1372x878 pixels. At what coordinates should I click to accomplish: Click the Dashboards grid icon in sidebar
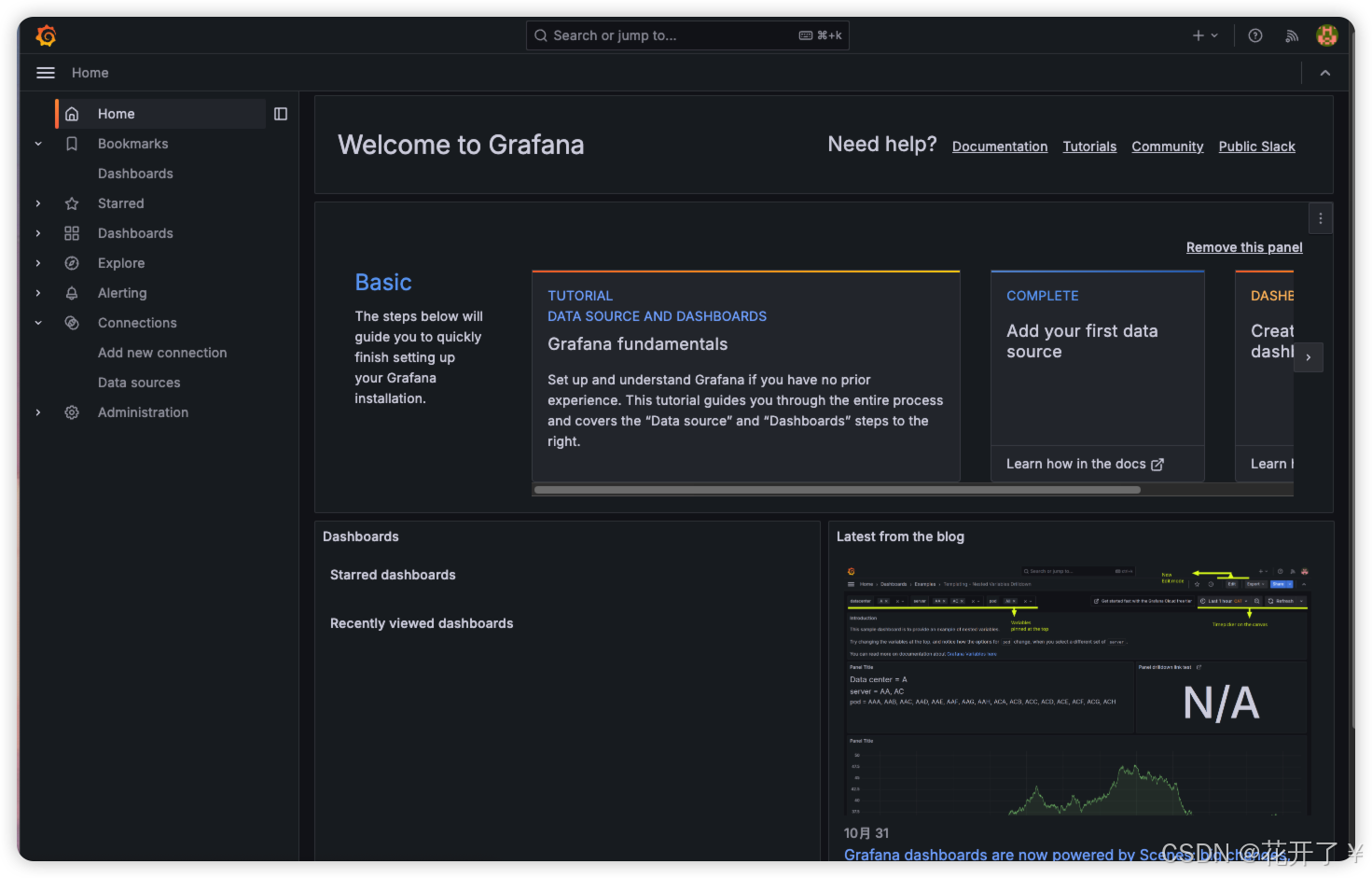click(x=72, y=233)
